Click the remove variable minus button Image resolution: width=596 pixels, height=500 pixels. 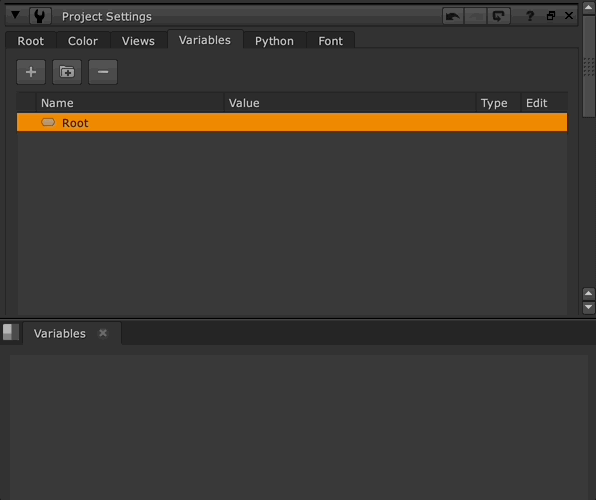pos(103,72)
